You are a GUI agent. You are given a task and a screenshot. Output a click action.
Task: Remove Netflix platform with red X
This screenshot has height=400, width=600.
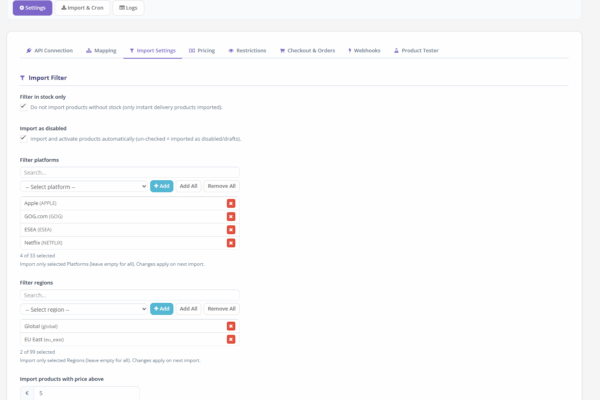(x=231, y=242)
